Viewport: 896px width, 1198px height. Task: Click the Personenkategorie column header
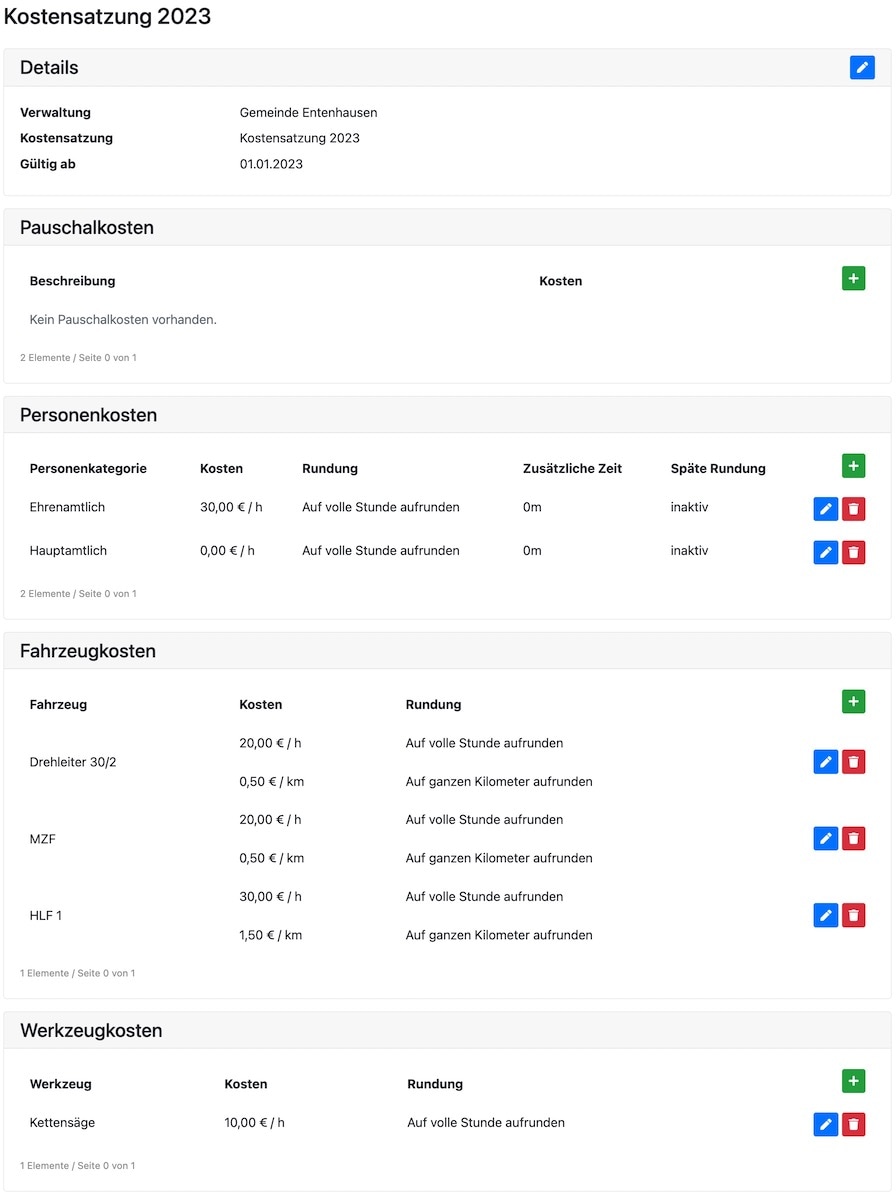click(88, 468)
